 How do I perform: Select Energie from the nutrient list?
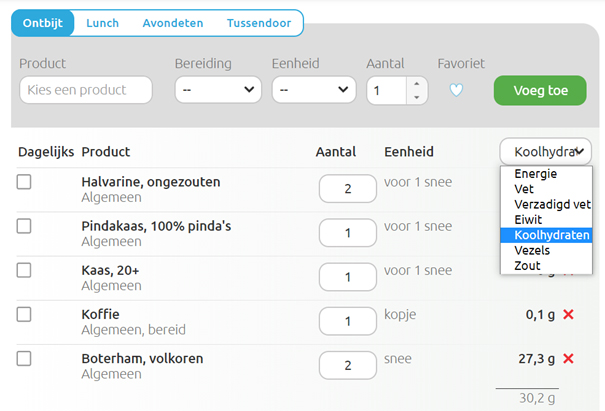[536, 174]
